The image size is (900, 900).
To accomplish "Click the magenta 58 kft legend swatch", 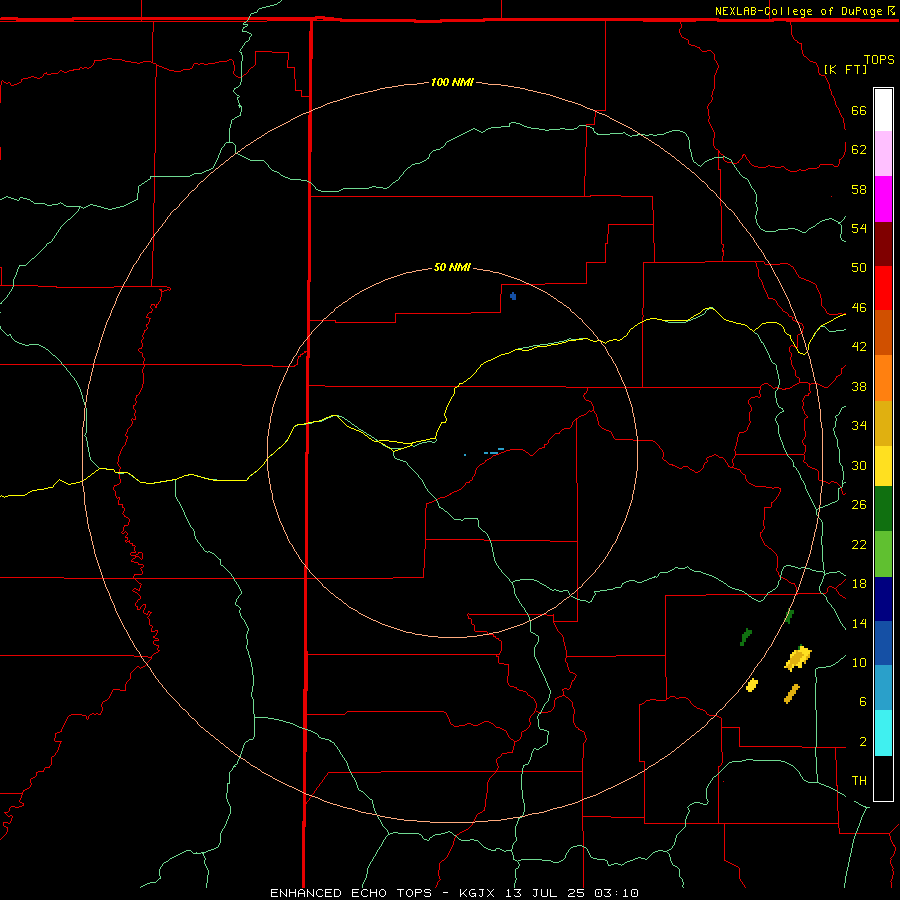I will click(883, 199).
